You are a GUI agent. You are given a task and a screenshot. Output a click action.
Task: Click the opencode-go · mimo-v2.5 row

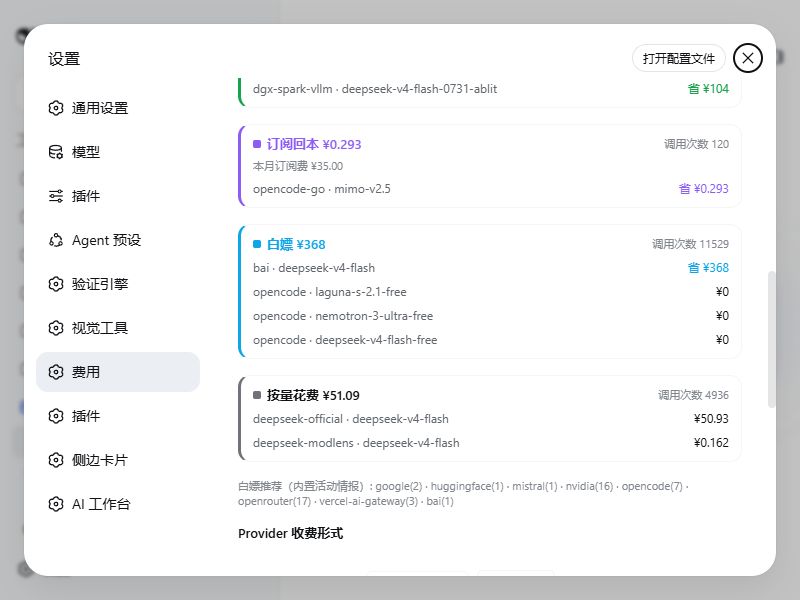(x=490, y=189)
